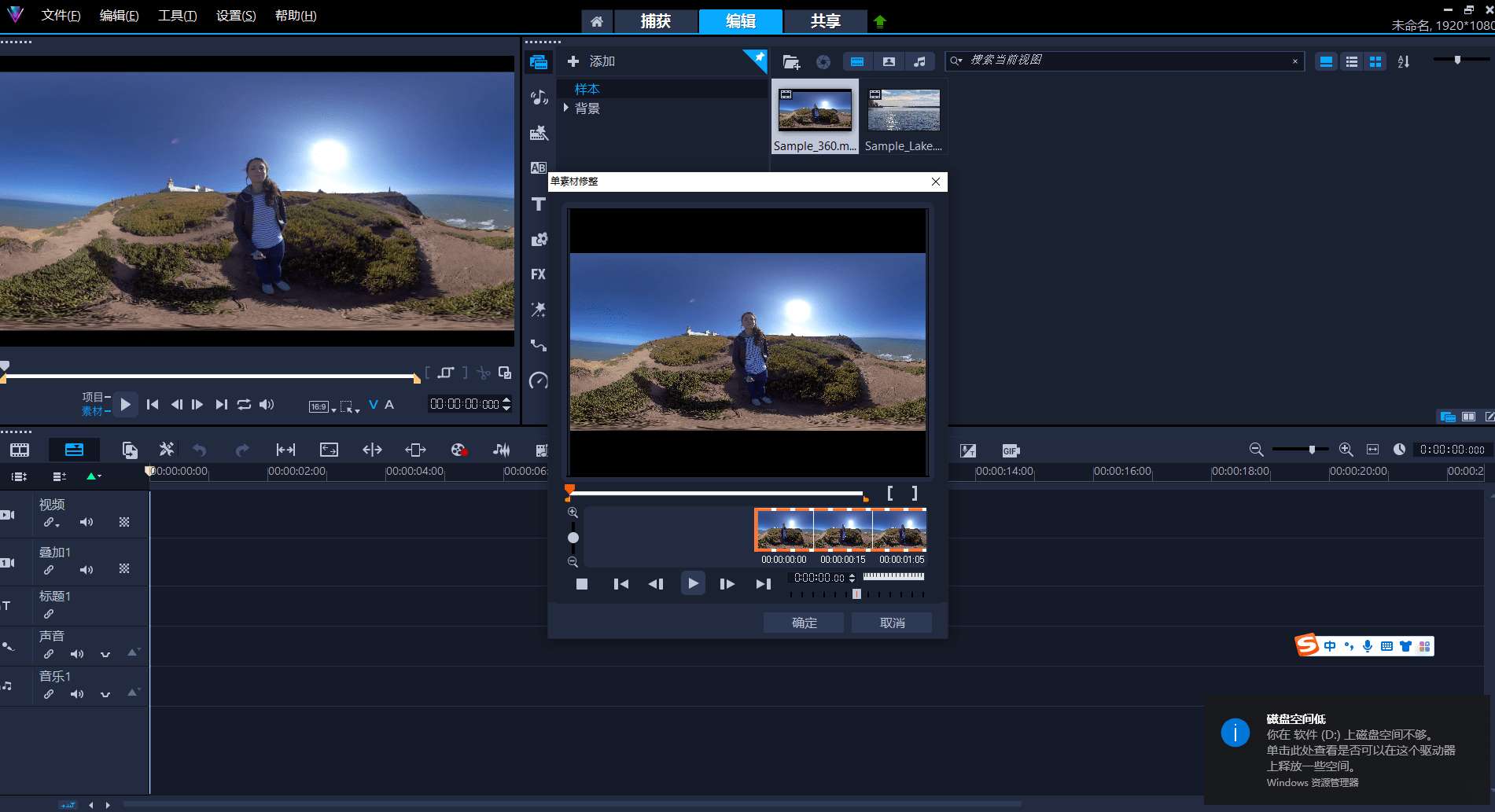Open the record/capture option film reel icon
Screen dimensions: 1495x812
tap(459, 450)
